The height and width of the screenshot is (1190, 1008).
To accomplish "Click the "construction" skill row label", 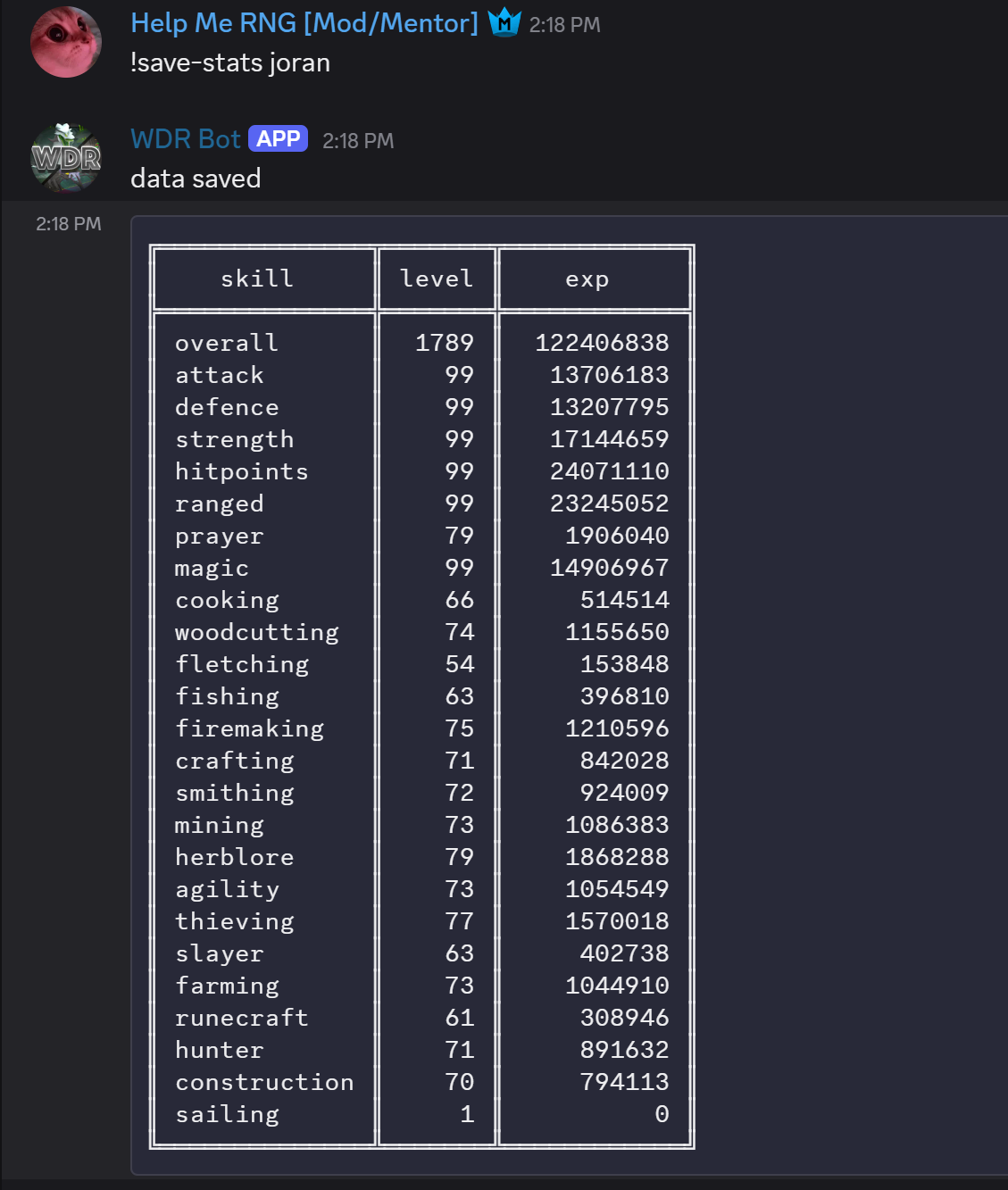I will coord(264,1082).
